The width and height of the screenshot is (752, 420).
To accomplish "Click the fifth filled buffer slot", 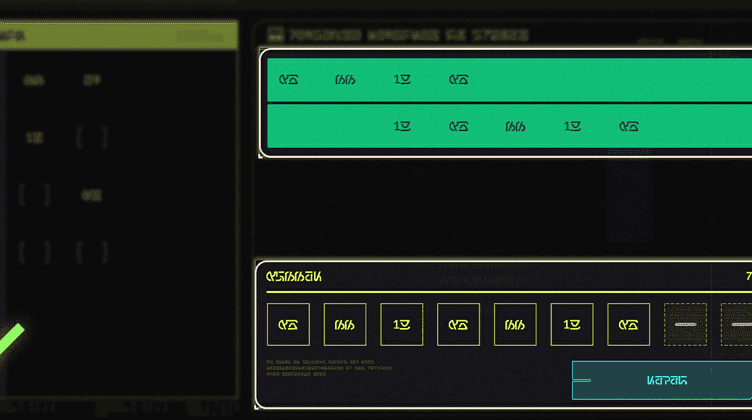I will pos(515,325).
